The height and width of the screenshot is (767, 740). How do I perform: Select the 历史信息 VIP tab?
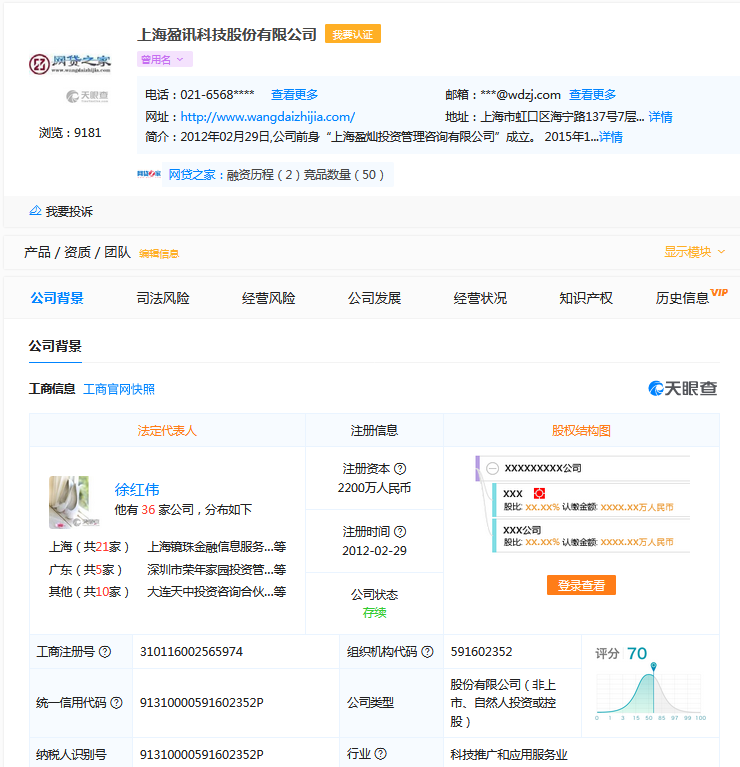[x=692, y=296]
